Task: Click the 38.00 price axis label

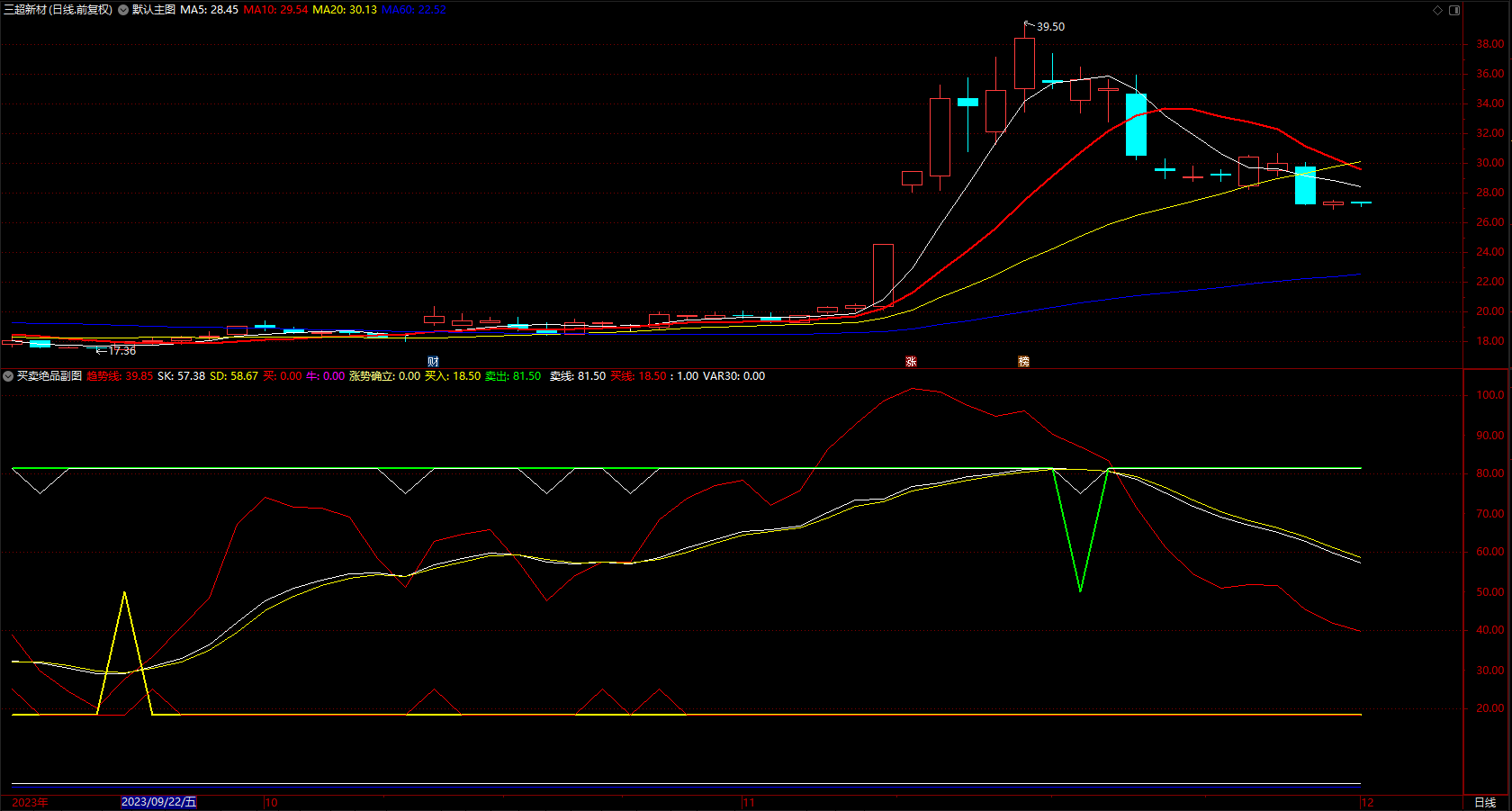Action: [x=1489, y=44]
